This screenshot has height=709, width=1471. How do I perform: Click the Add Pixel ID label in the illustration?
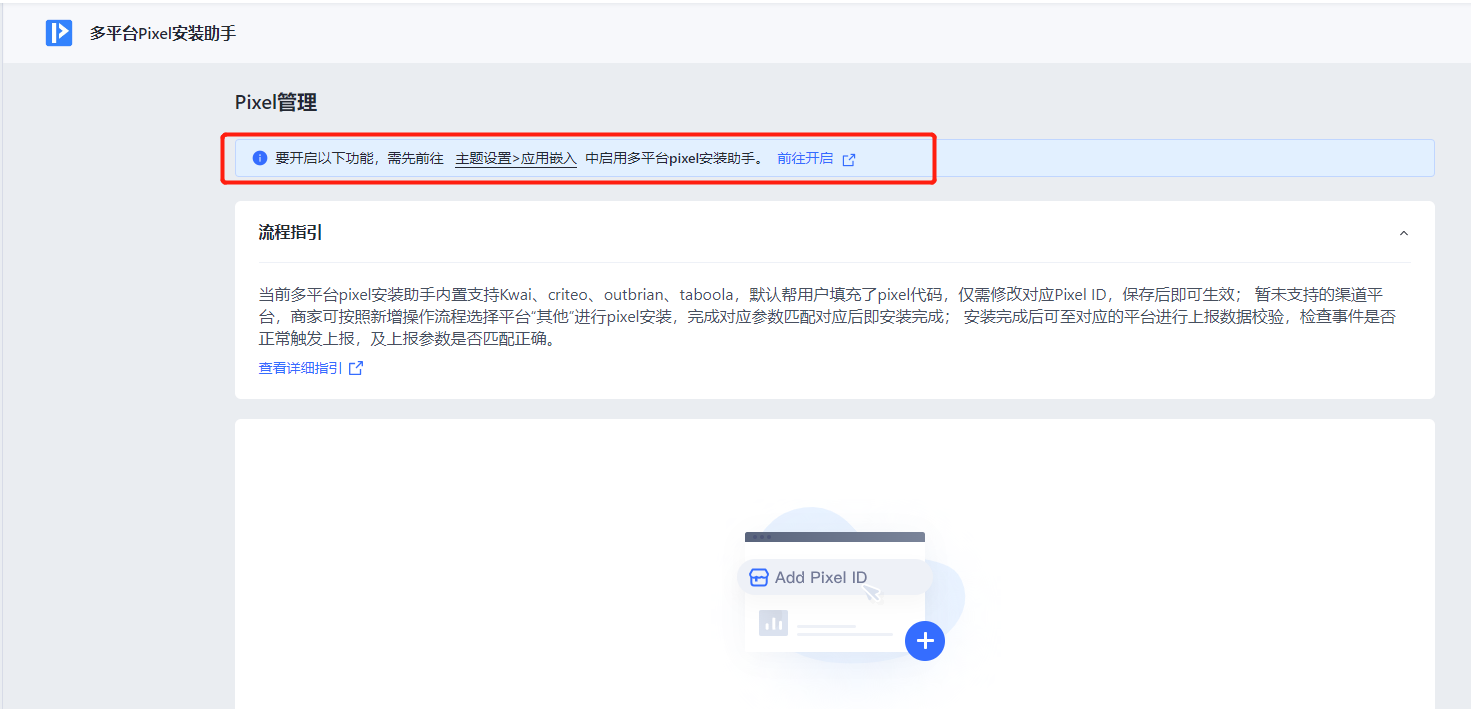821,577
